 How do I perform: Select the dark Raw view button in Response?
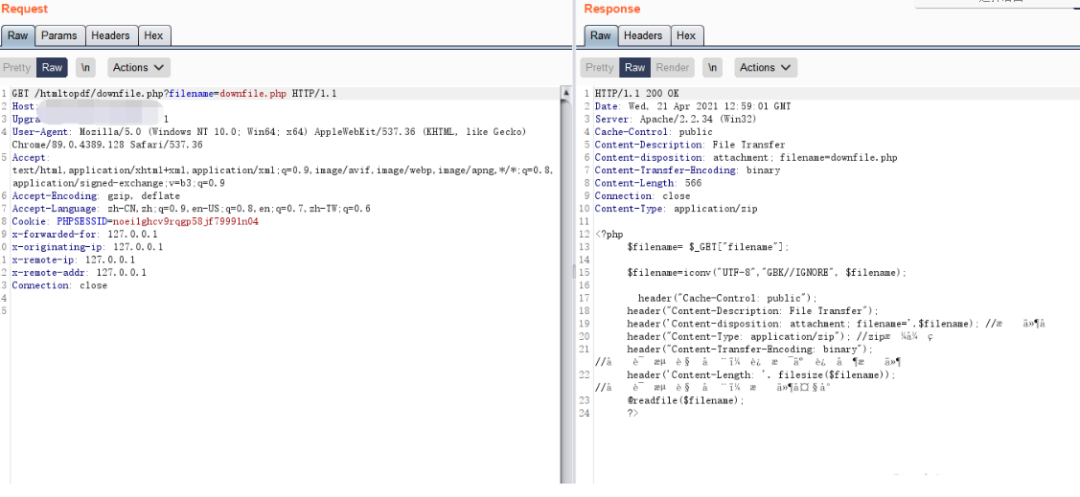(635, 68)
